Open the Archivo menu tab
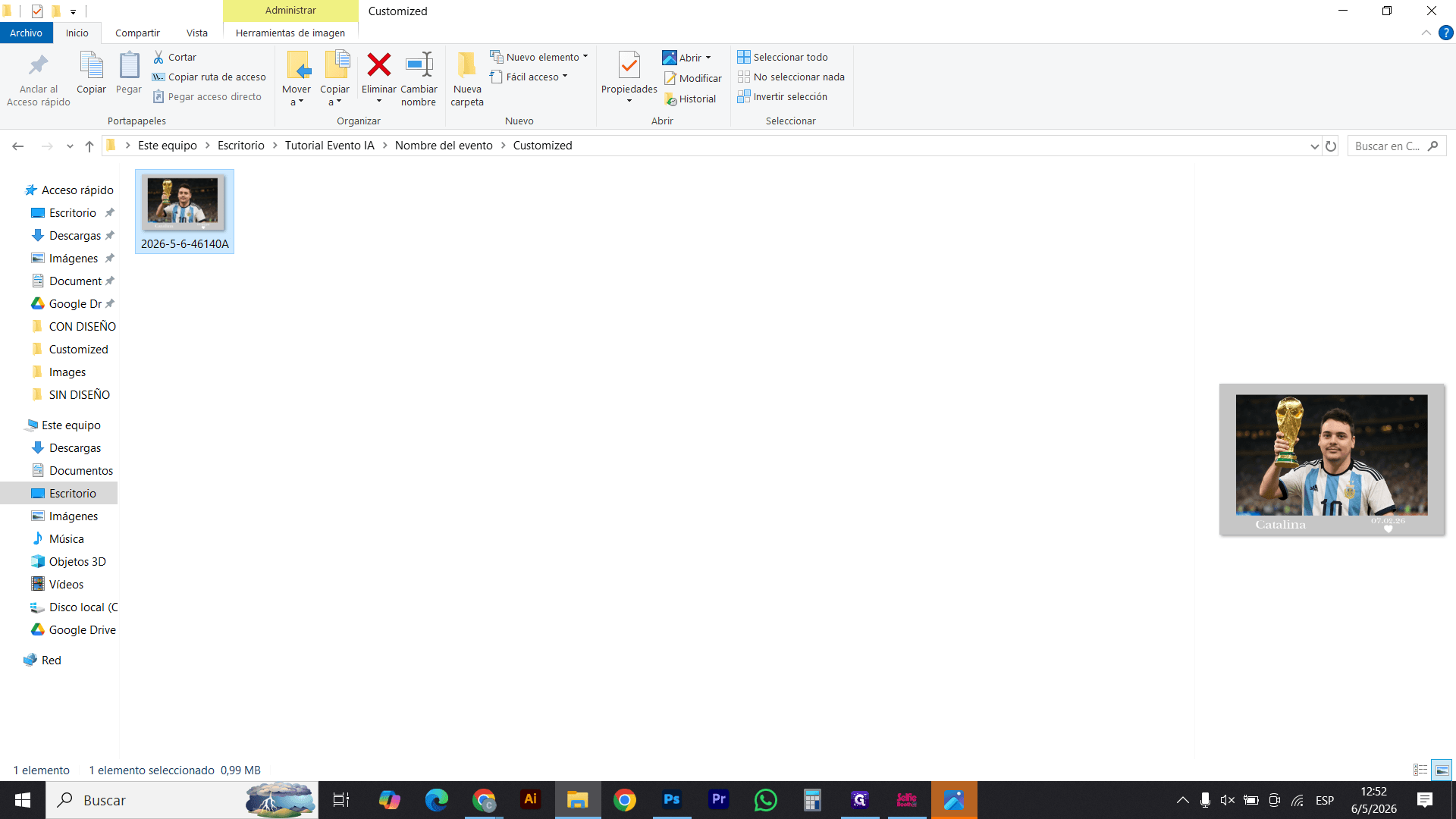The height and width of the screenshot is (819, 1456). (27, 33)
